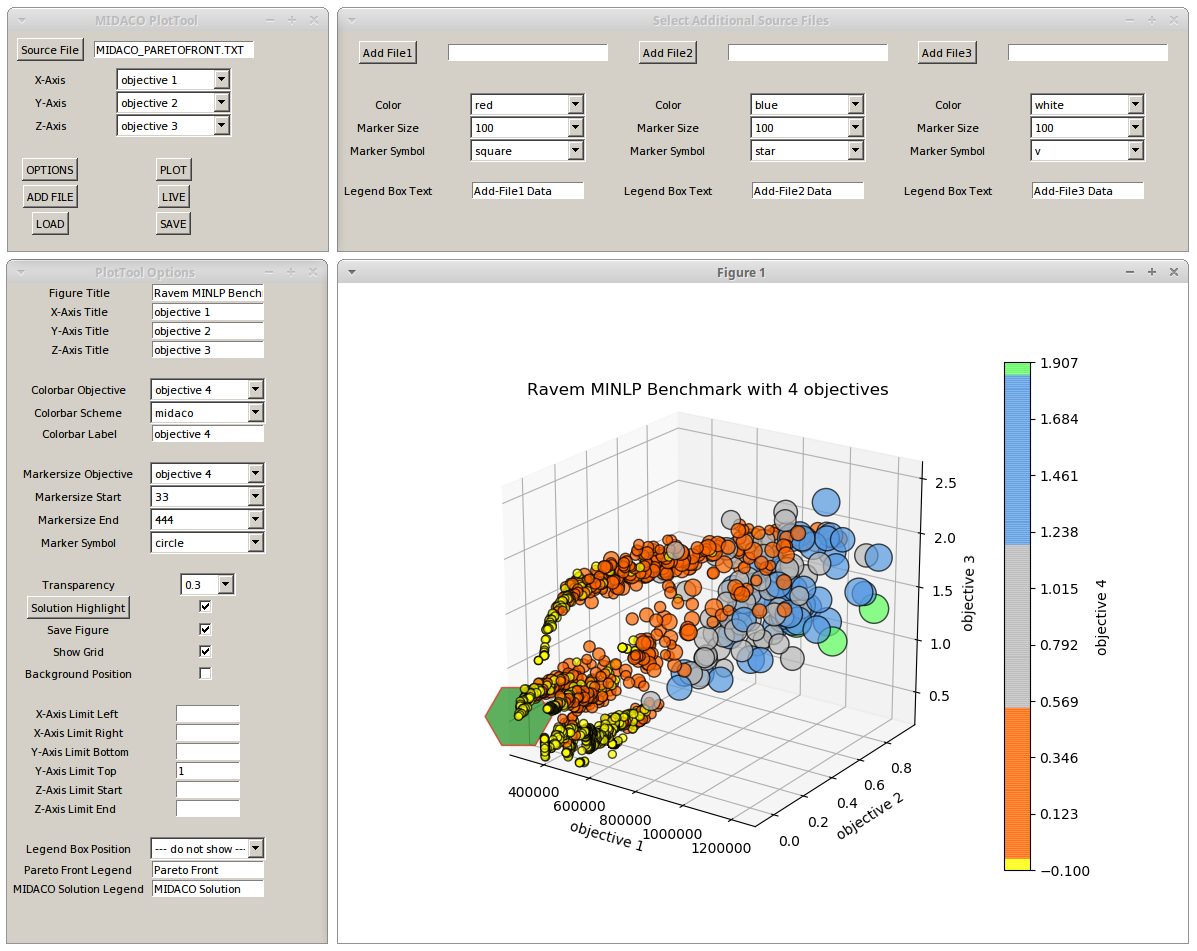Click the Add File2 button
Screen dimensions: 1197x951
pos(668,53)
